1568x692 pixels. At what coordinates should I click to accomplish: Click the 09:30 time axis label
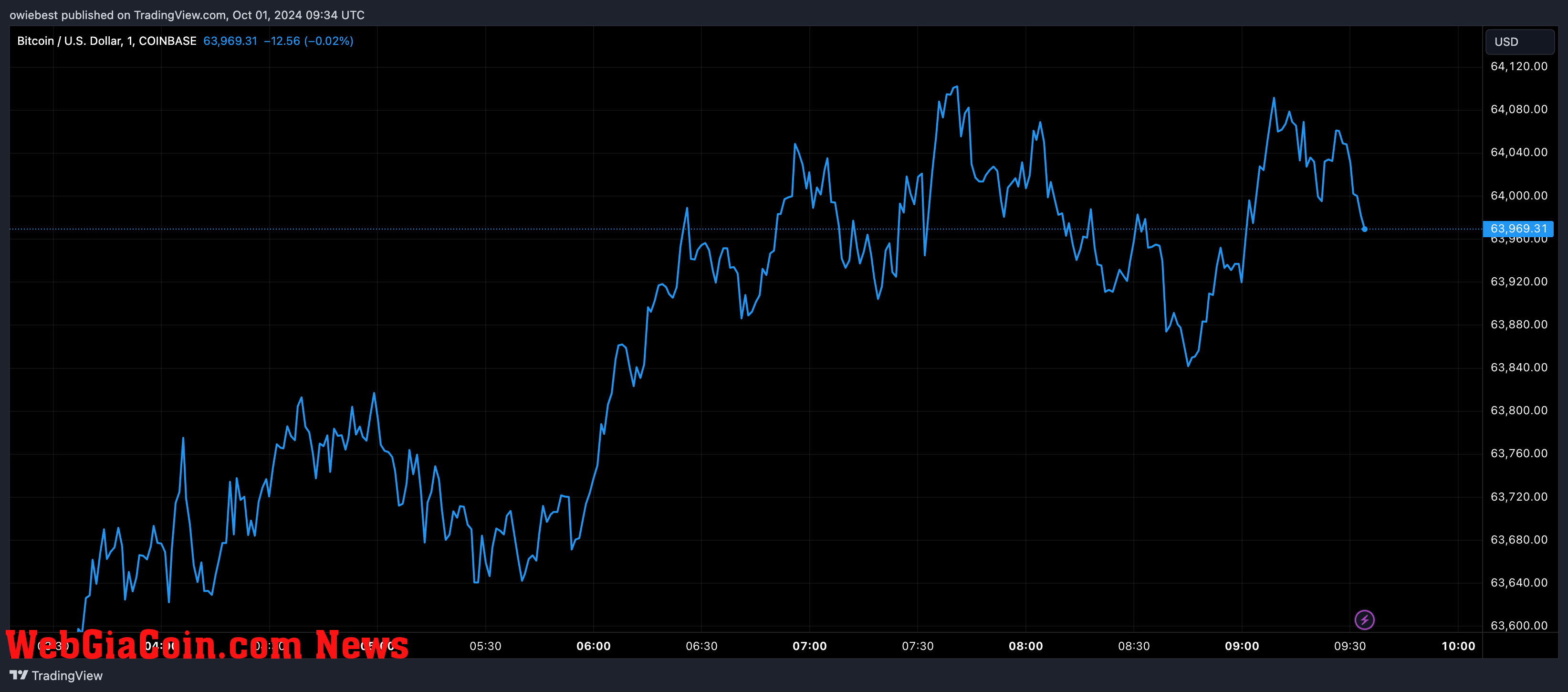pos(1349,646)
